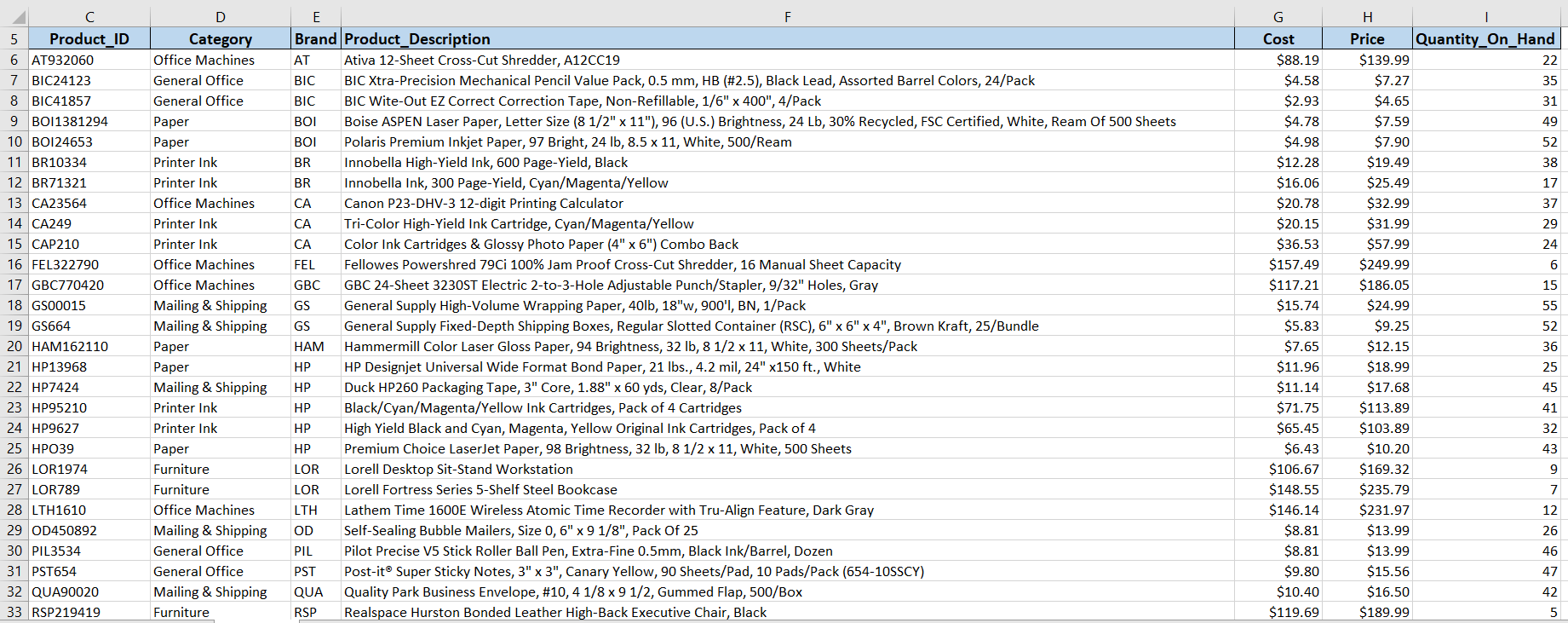1568x623 pixels.
Task: Click the select-all corner triangle
Action: tap(19, 17)
